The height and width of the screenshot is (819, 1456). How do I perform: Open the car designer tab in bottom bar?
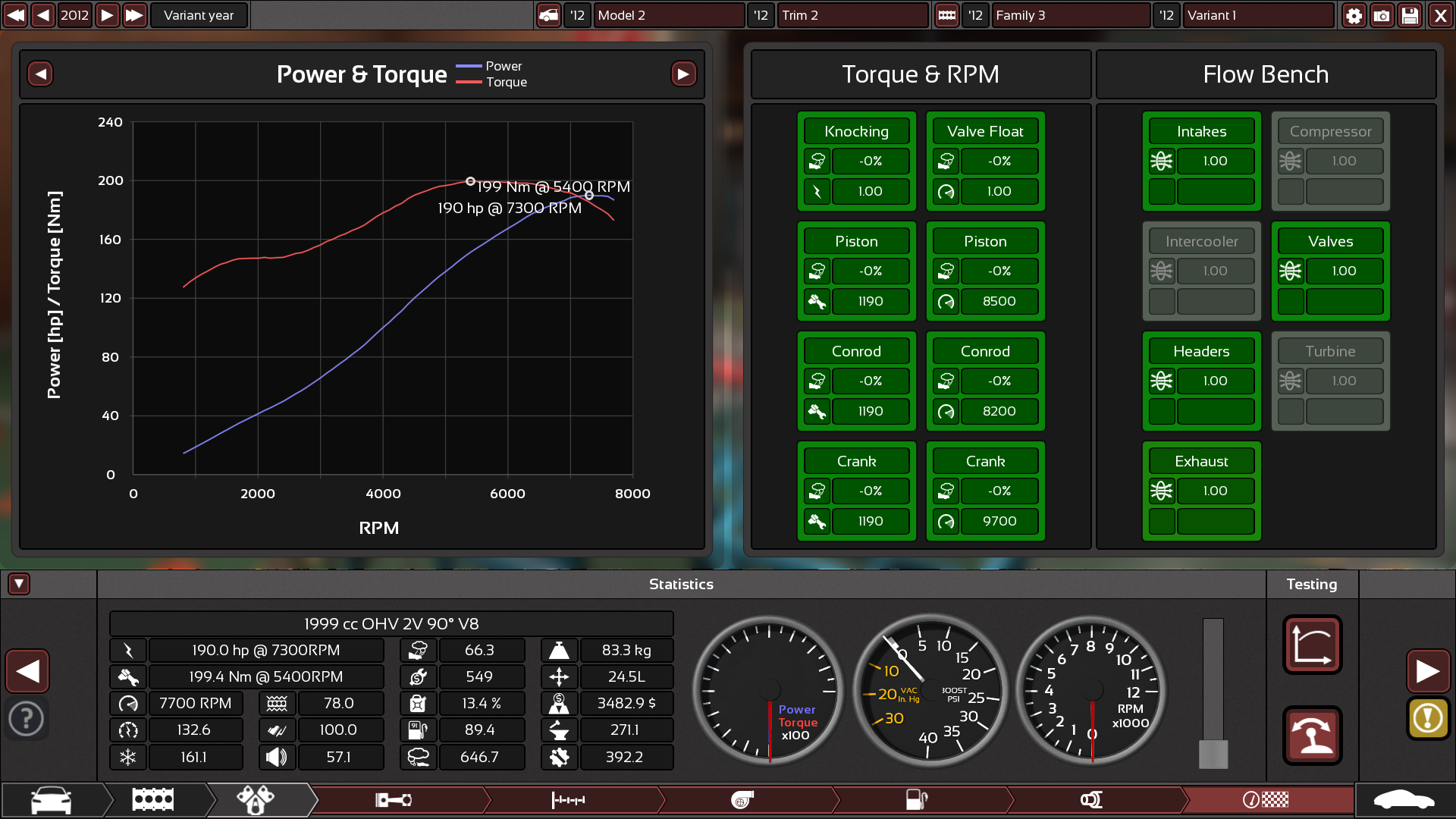[52, 800]
